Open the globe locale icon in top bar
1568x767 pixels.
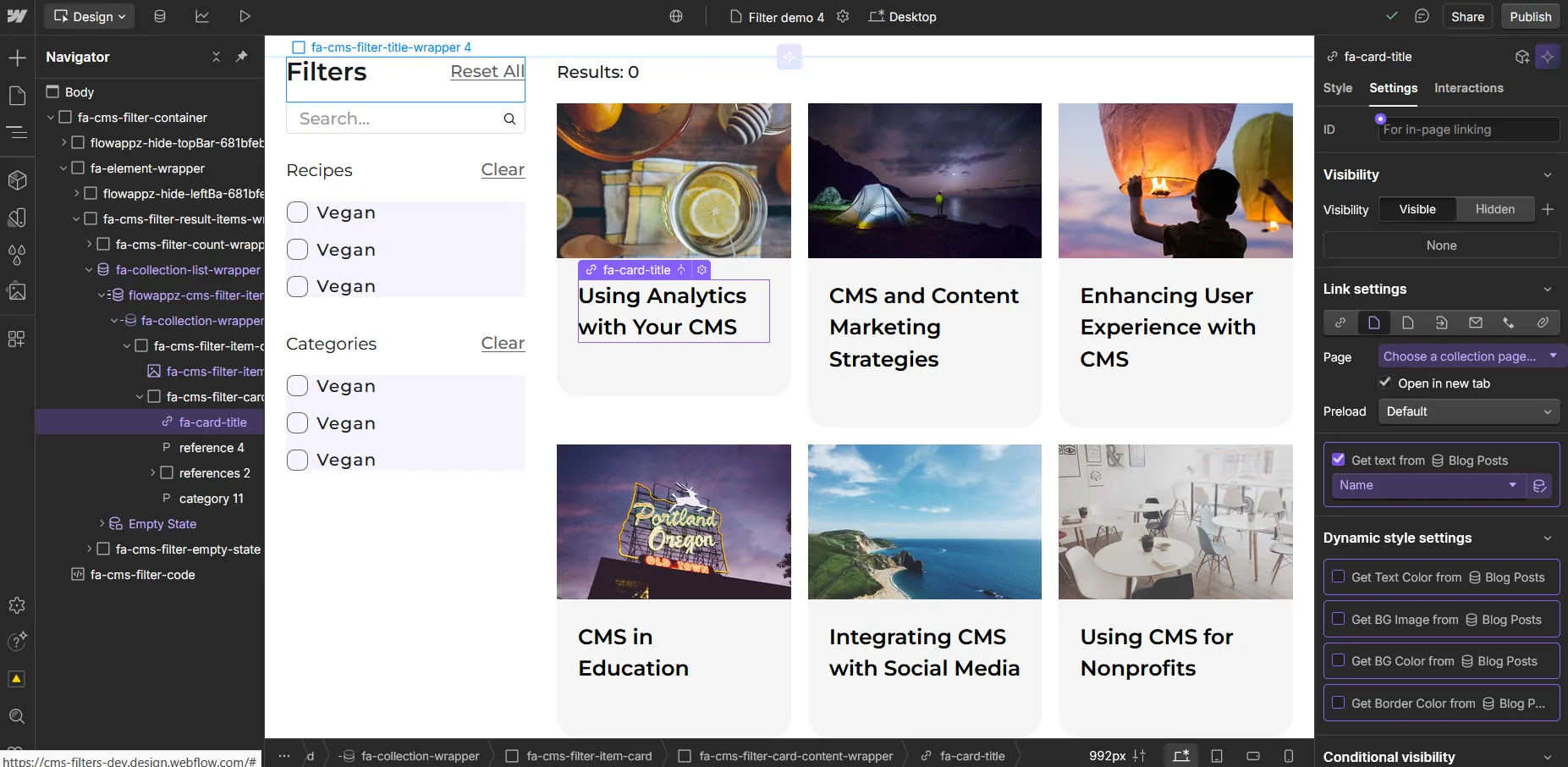(x=676, y=16)
